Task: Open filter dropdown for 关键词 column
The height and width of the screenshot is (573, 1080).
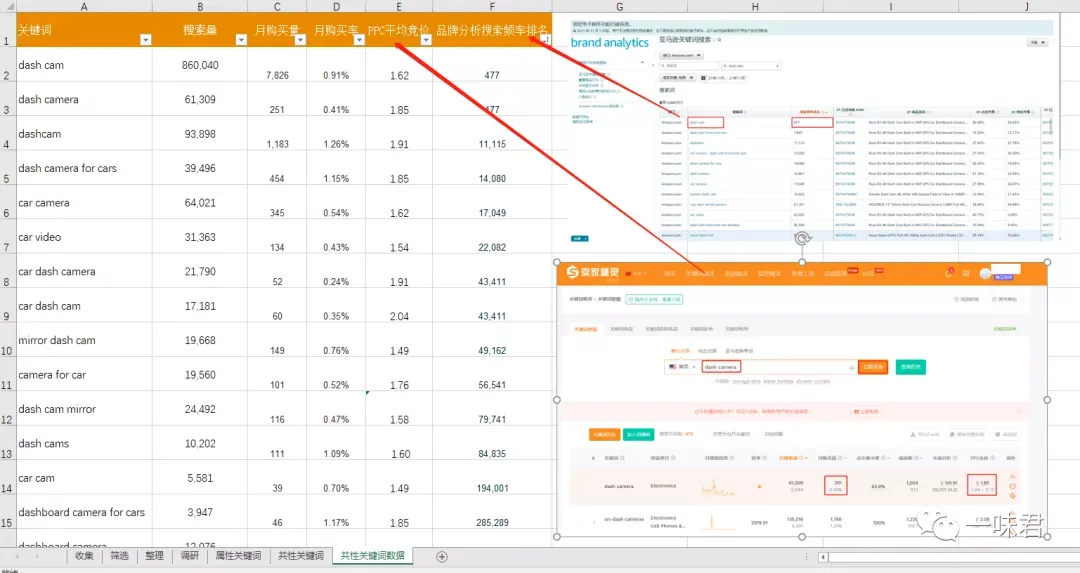Action: coord(145,40)
